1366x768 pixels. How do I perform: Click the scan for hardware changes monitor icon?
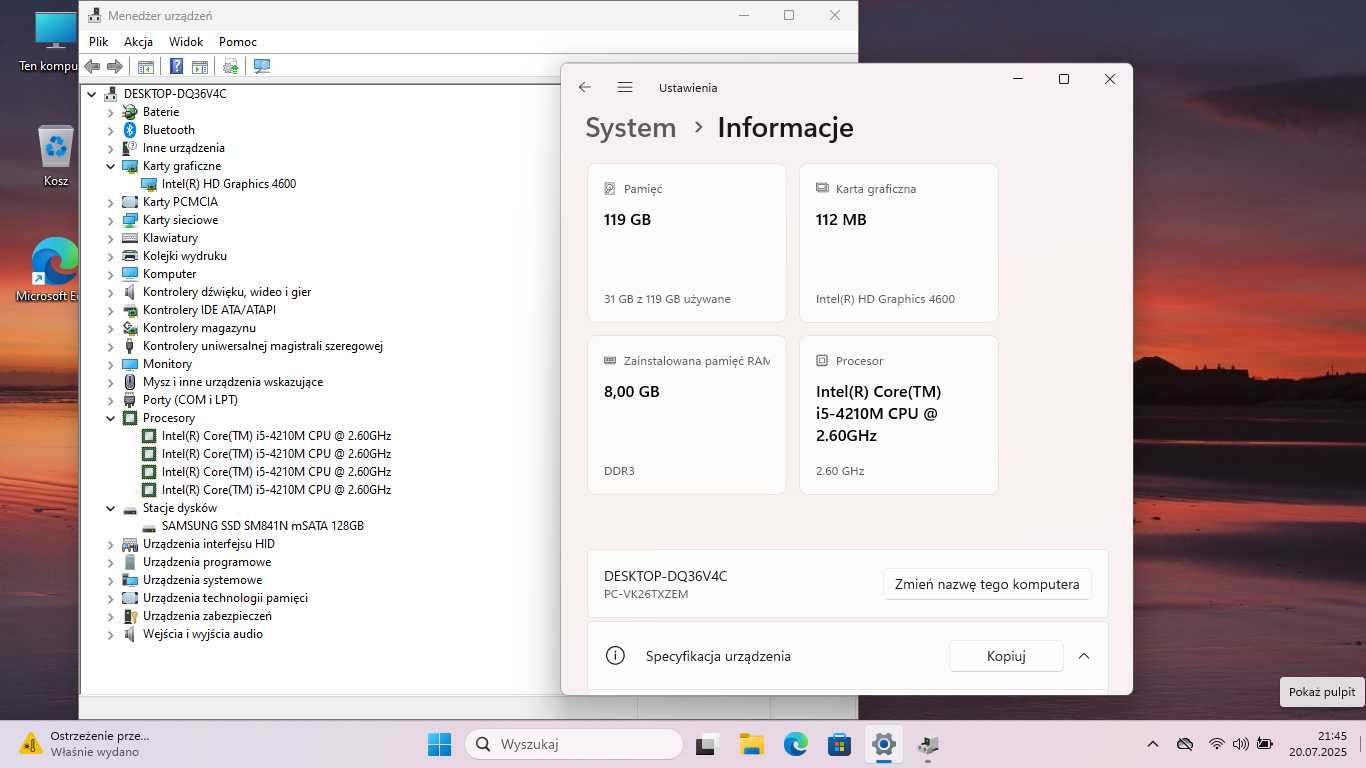(x=262, y=66)
